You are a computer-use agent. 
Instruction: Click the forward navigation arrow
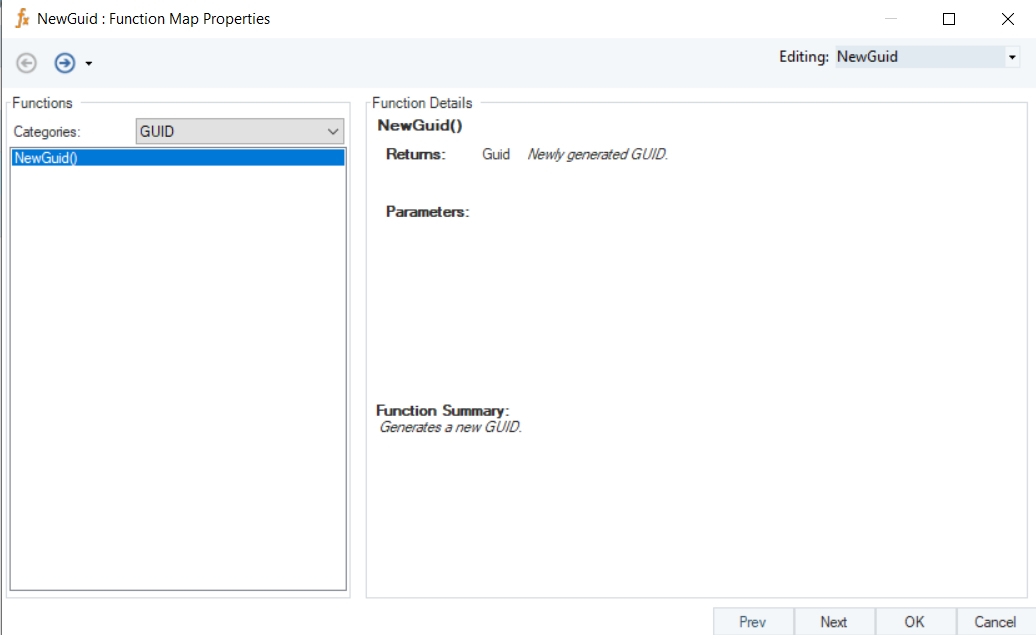coord(65,63)
